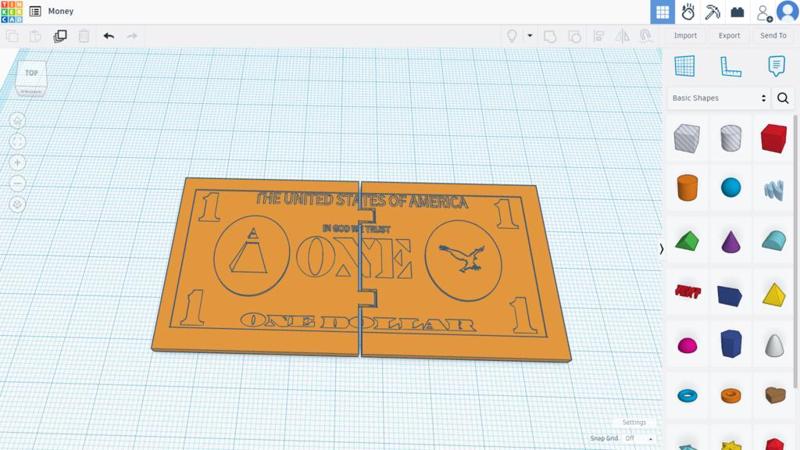Open the visibility dropdown arrow
The image size is (800, 450).
(530, 36)
